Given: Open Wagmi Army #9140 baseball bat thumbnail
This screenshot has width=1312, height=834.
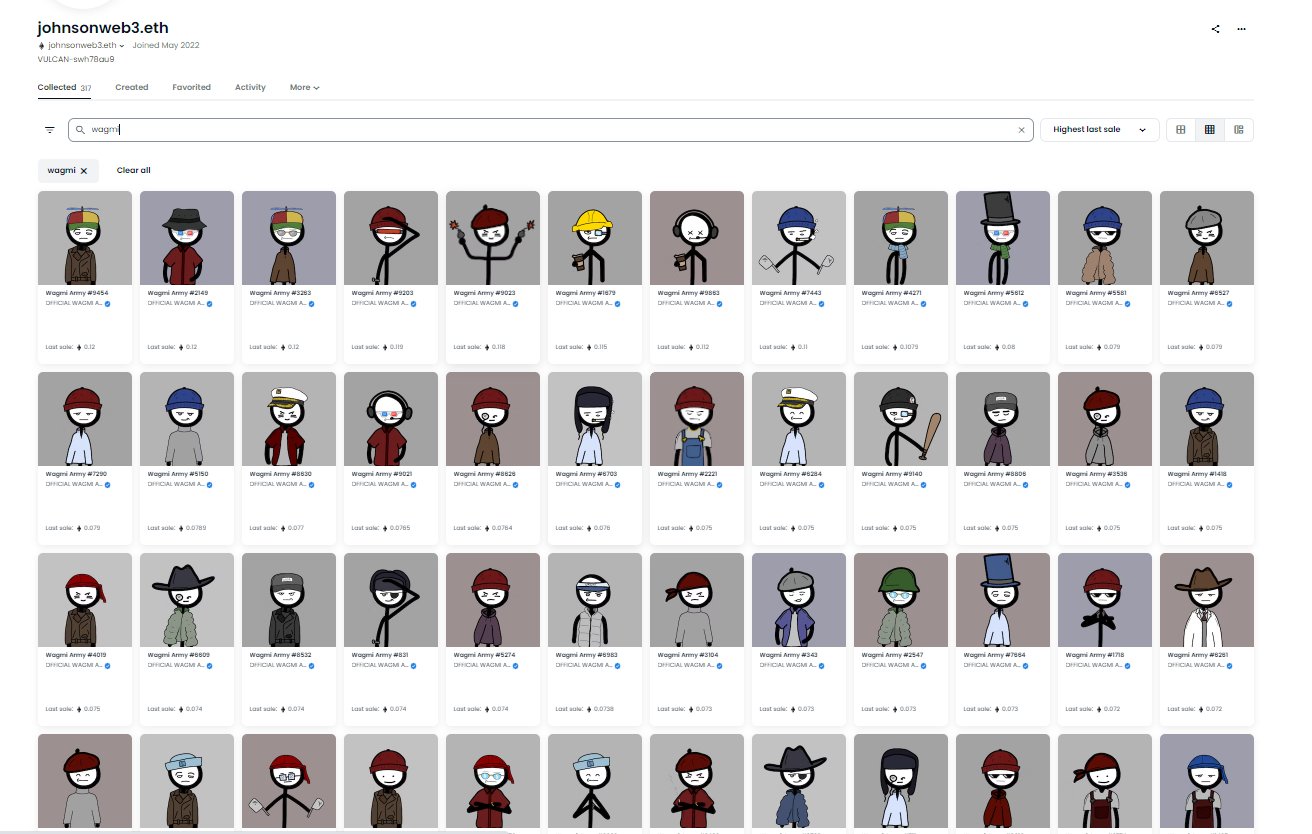Looking at the screenshot, I should pyautogui.click(x=901, y=419).
